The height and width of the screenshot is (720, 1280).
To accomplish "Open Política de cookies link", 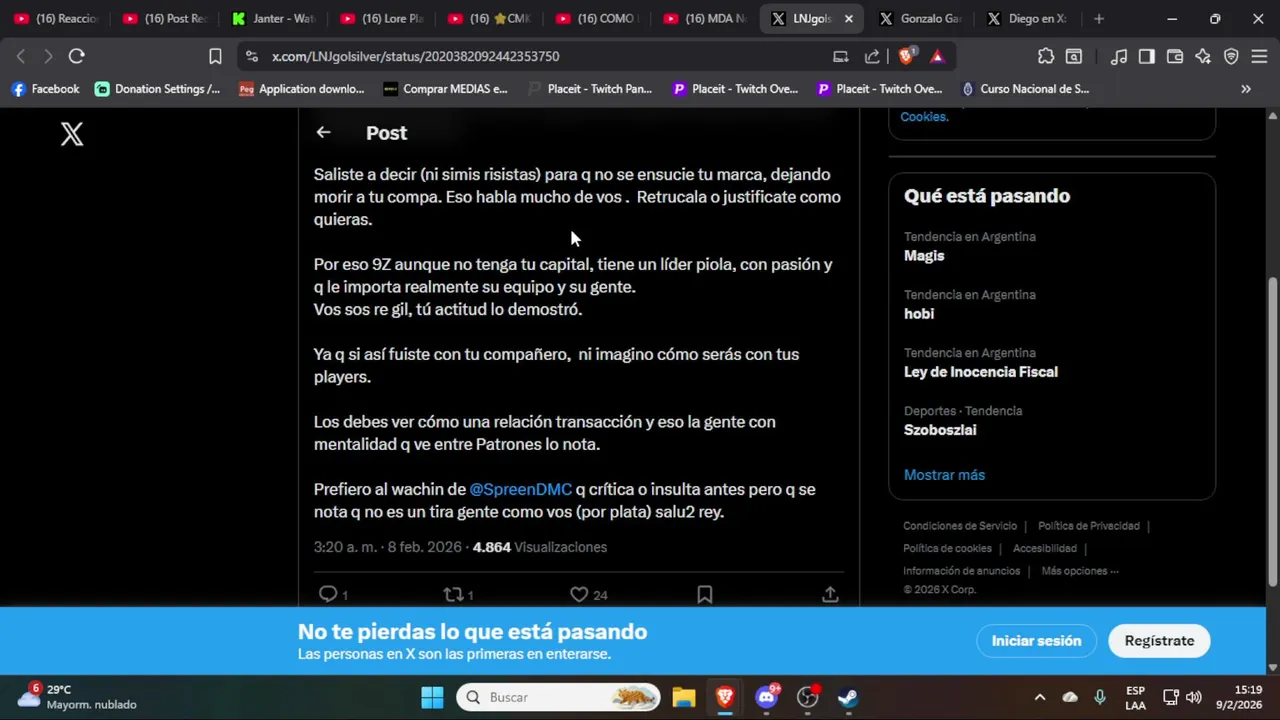I will (947, 548).
